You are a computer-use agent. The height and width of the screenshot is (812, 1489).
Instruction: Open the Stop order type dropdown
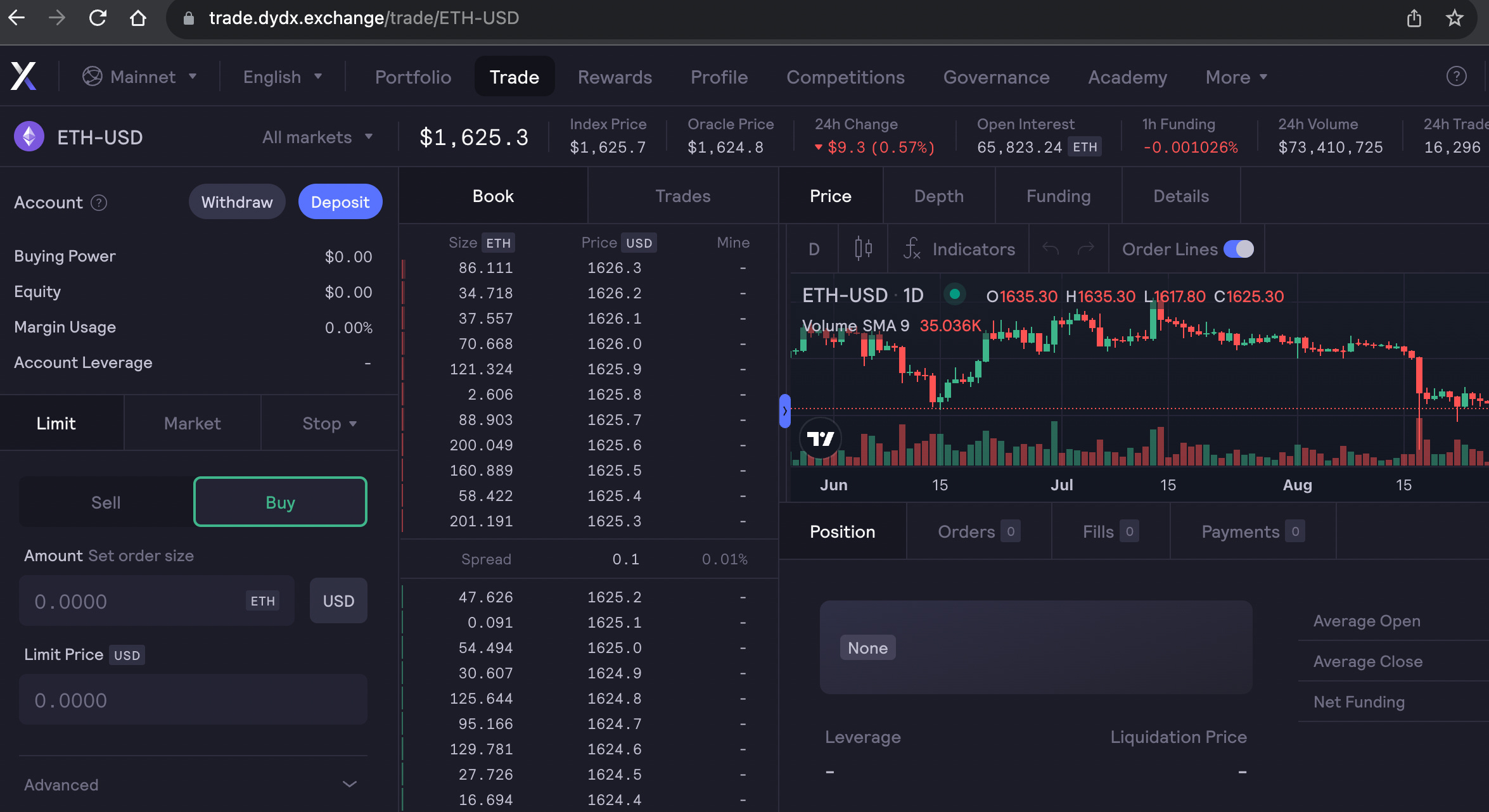[x=329, y=422]
